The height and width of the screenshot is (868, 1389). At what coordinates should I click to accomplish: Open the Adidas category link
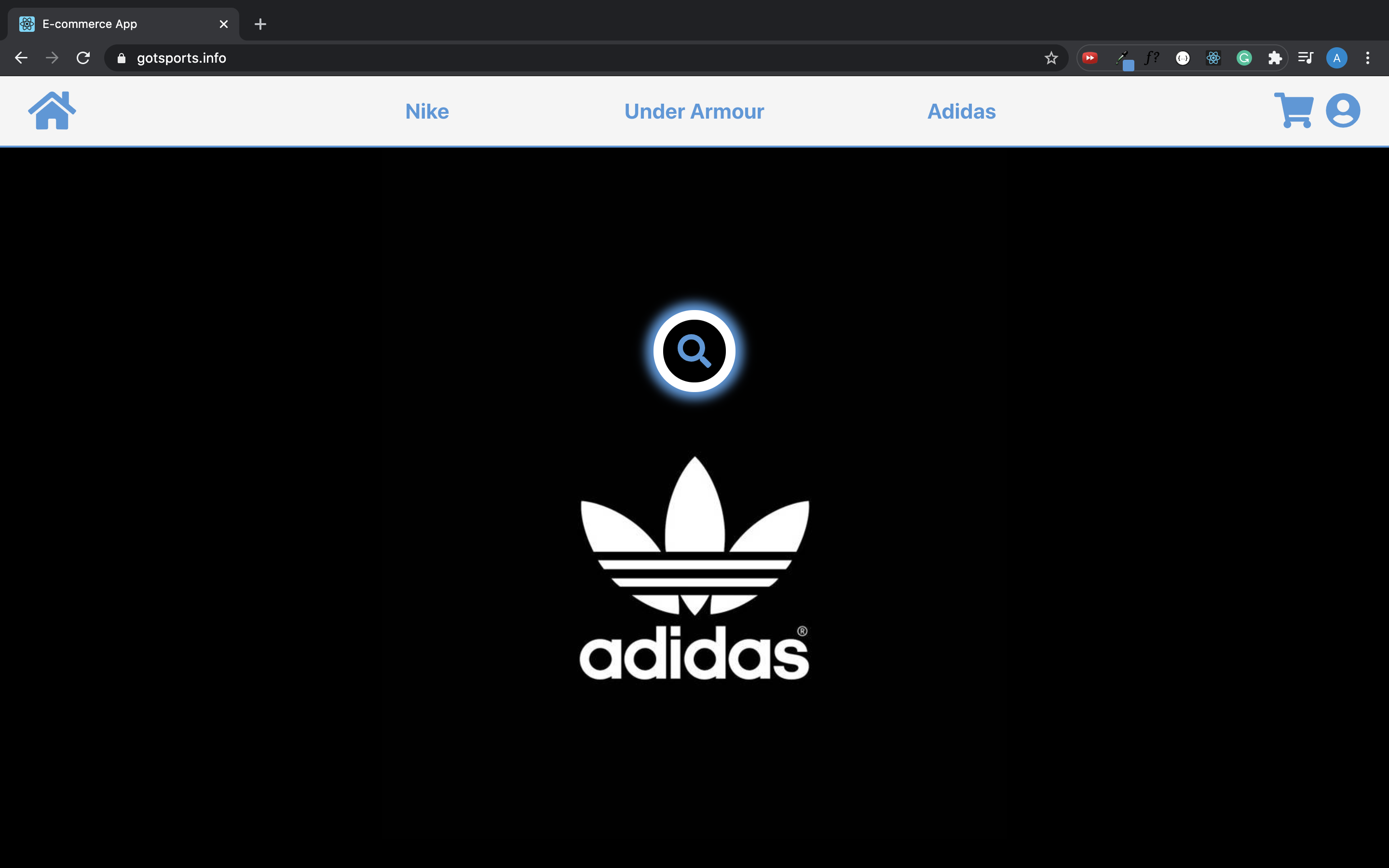point(960,111)
